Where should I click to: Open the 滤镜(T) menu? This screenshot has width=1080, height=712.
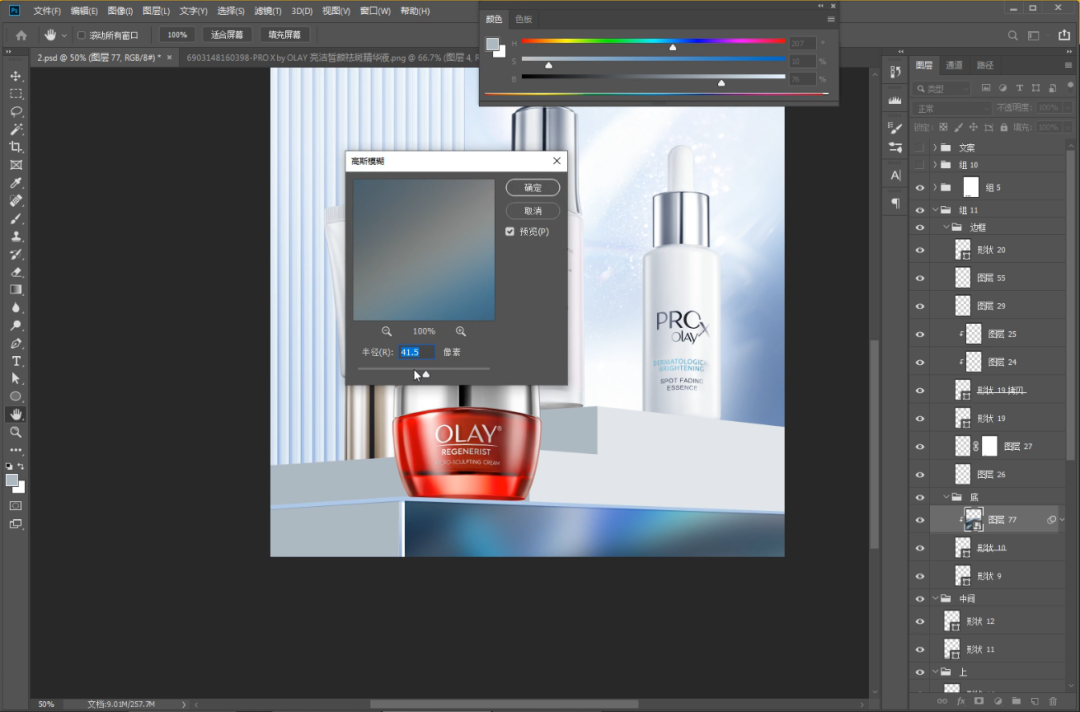[x=268, y=11]
